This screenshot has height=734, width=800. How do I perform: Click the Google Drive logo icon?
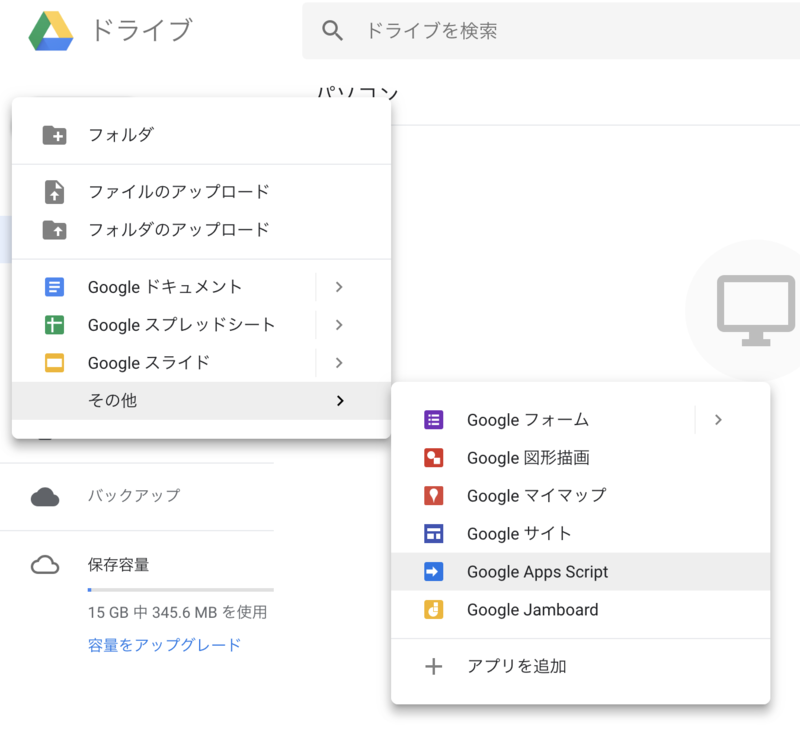coord(49,31)
